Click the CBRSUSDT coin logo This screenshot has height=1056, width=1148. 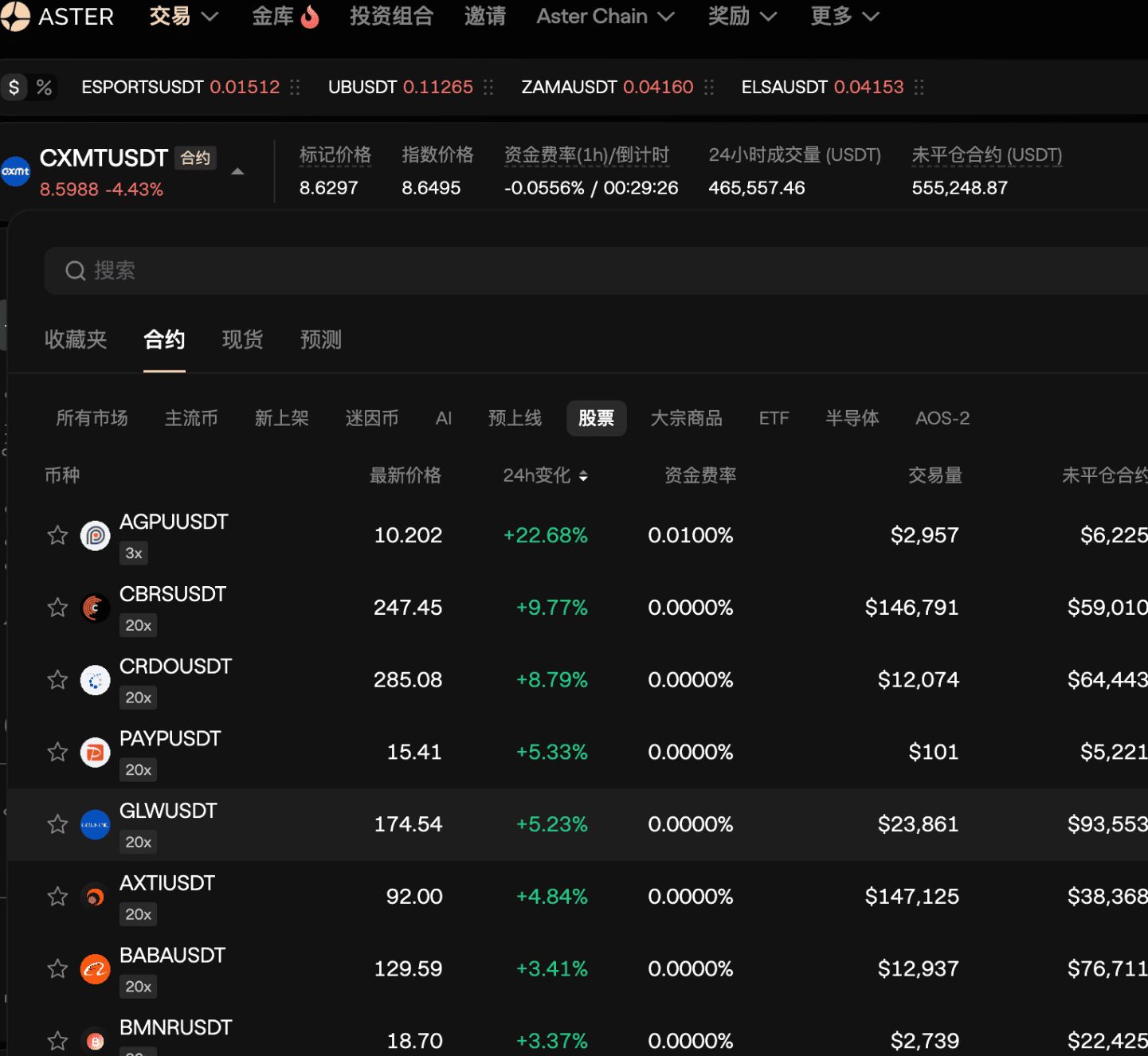point(96,608)
